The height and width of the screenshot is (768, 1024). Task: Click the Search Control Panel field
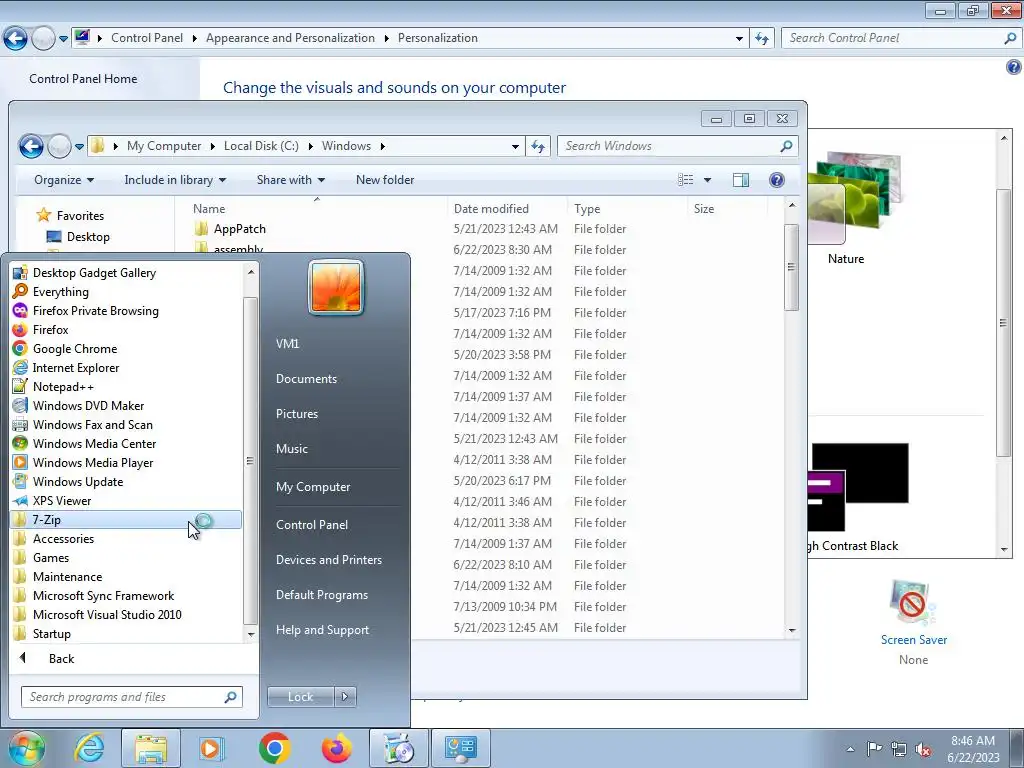(901, 38)
